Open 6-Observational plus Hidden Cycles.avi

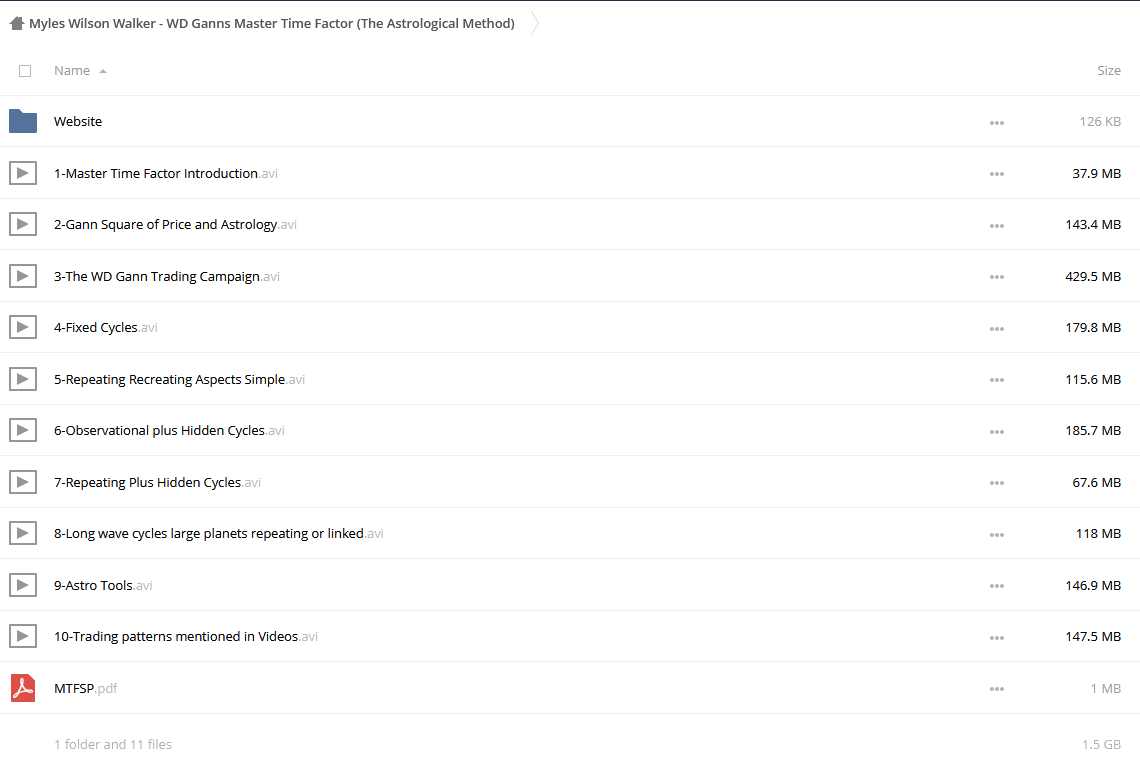169,431
